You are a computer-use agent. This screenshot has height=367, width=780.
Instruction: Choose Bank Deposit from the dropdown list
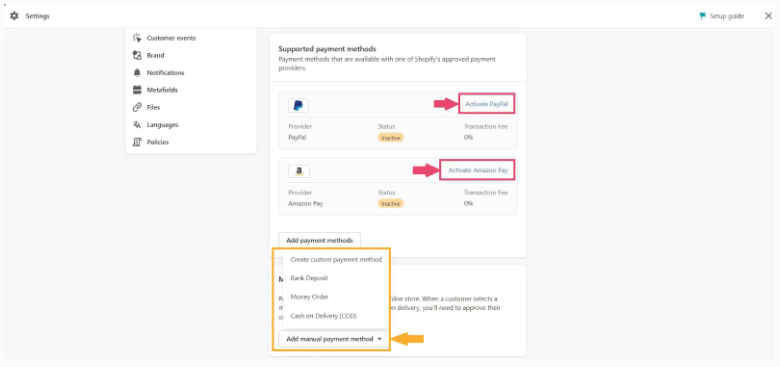309,278
